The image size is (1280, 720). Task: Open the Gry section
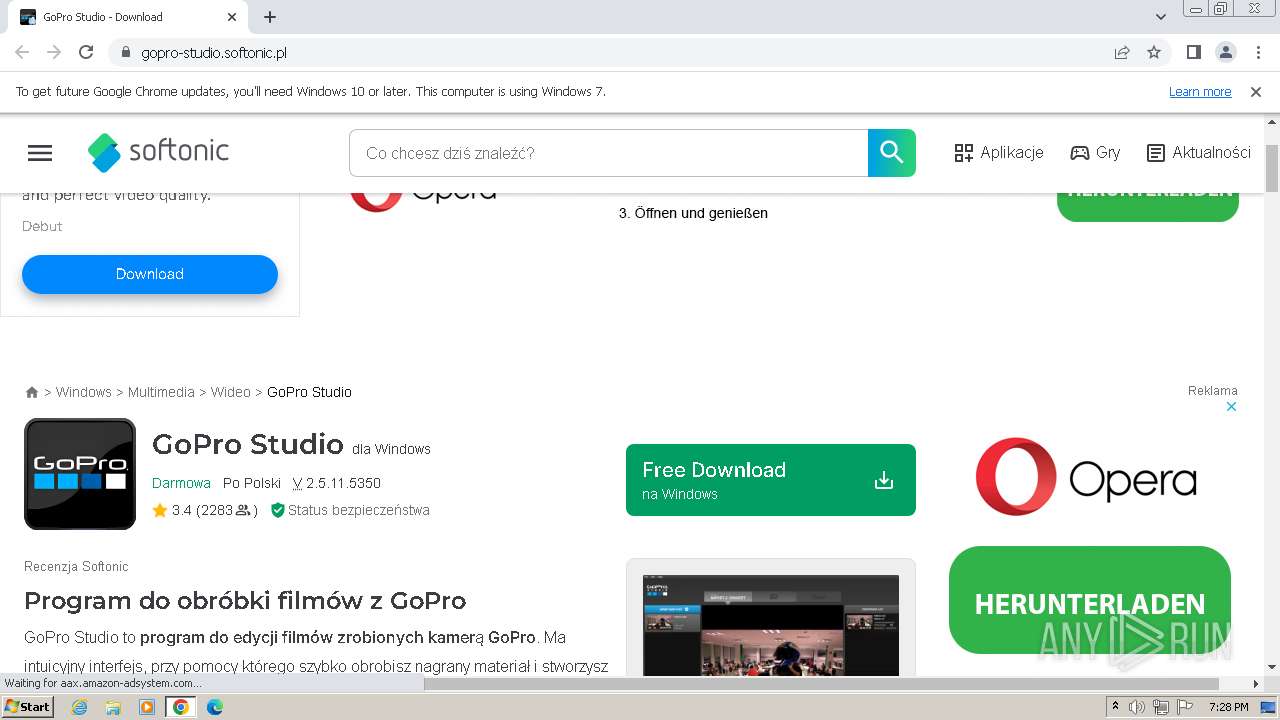pos(1095,153)
